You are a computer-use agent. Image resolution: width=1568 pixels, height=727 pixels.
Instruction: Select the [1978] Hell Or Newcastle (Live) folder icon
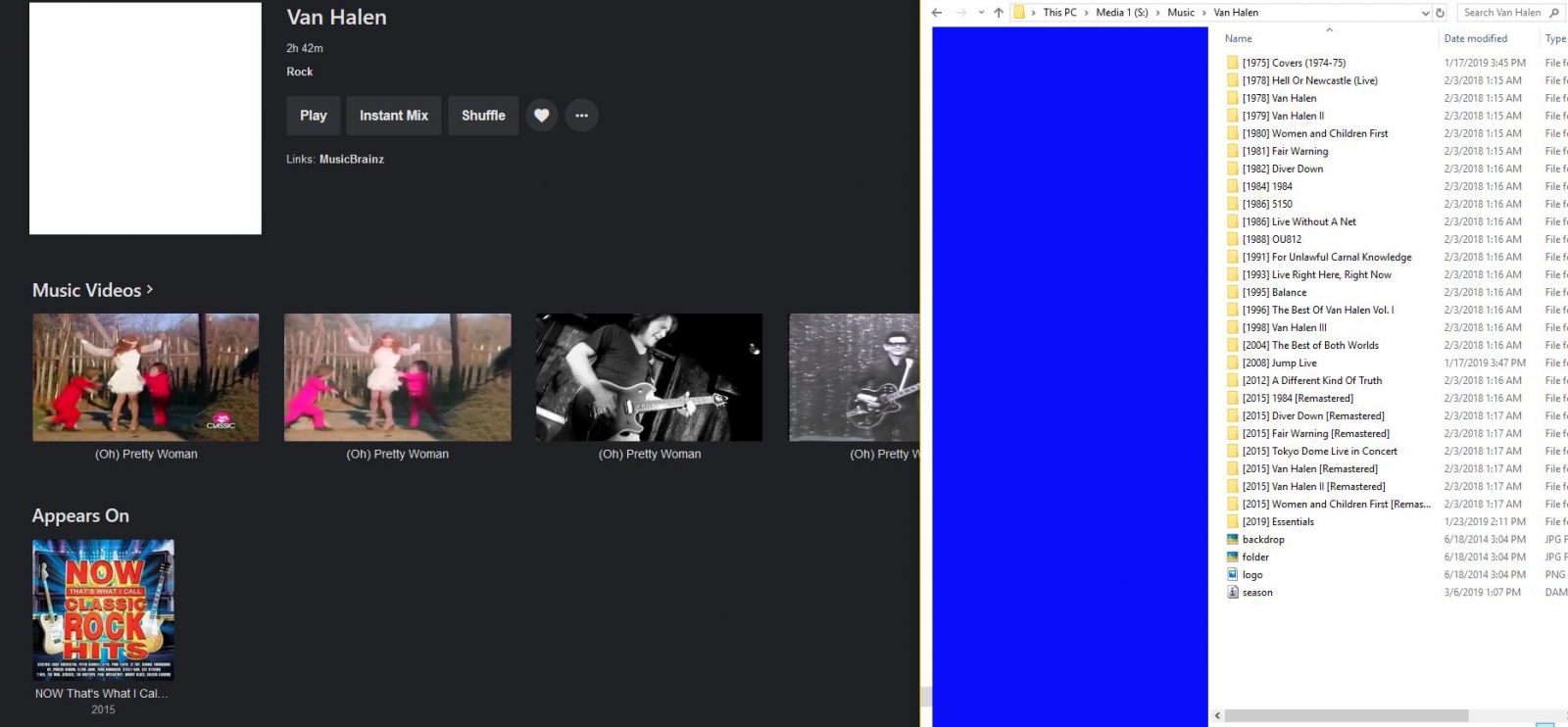pos(1233,80)
